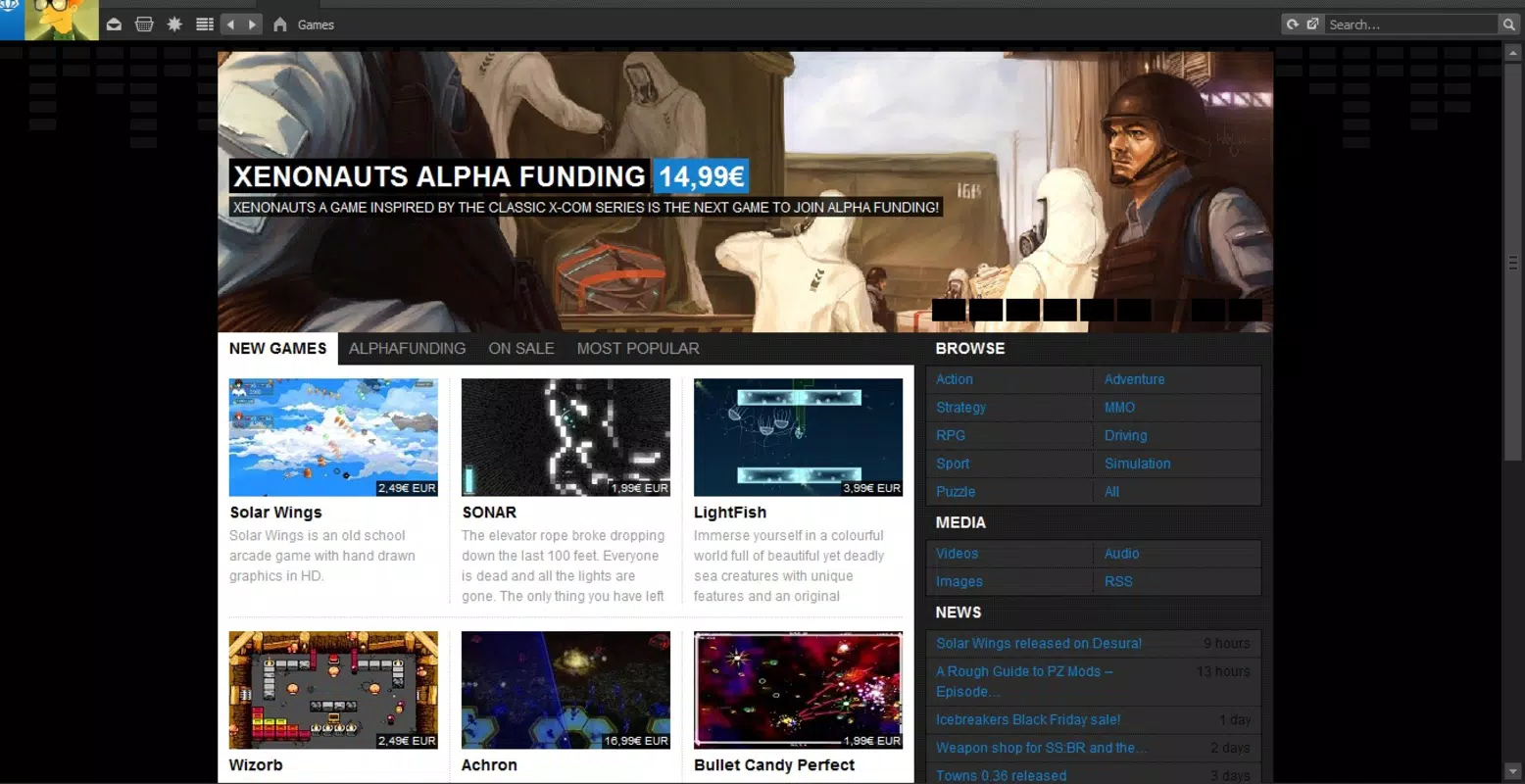This screenshot has height=784, width=1525.
Task: Go forward with the right arrow
Action: point(252,24)
